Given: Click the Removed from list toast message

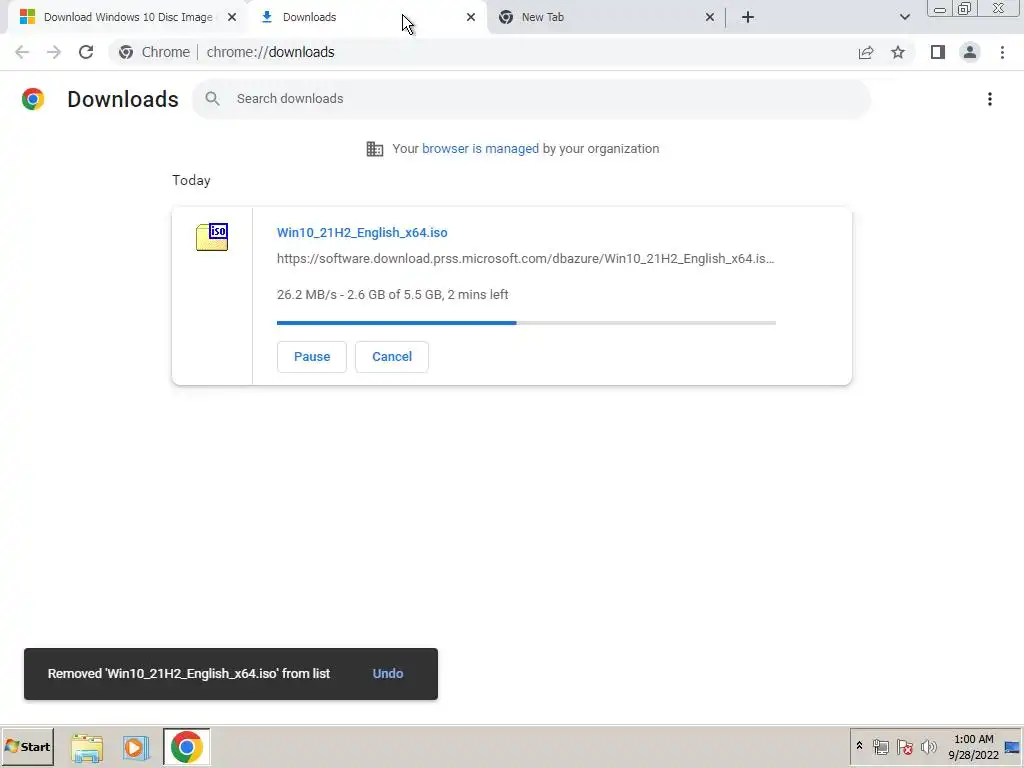Looking at the screenshot, I should pyautogui.click(x=189, y=673).
